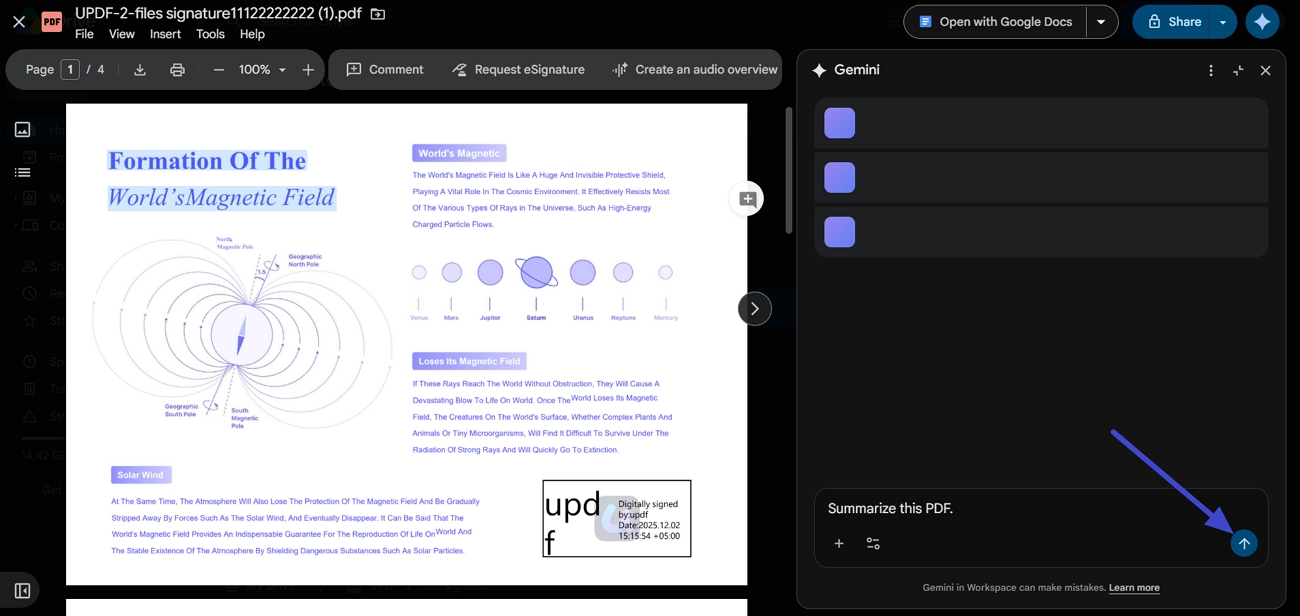Click the Saturn planet icon in the PDF
Image resolution: width=1300 pixels, height=616 pixels.
pyautogui.click(x=537, y=272)
